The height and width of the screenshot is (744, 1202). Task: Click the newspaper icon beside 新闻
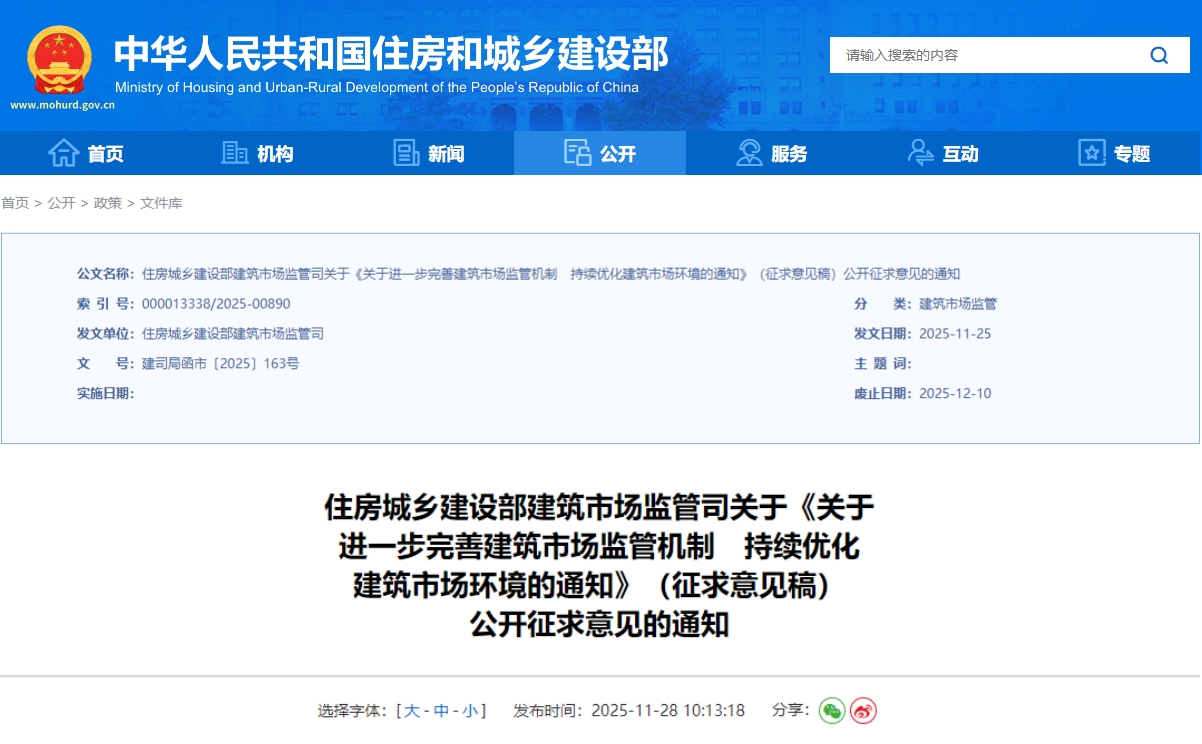click(x=406, y=153)
